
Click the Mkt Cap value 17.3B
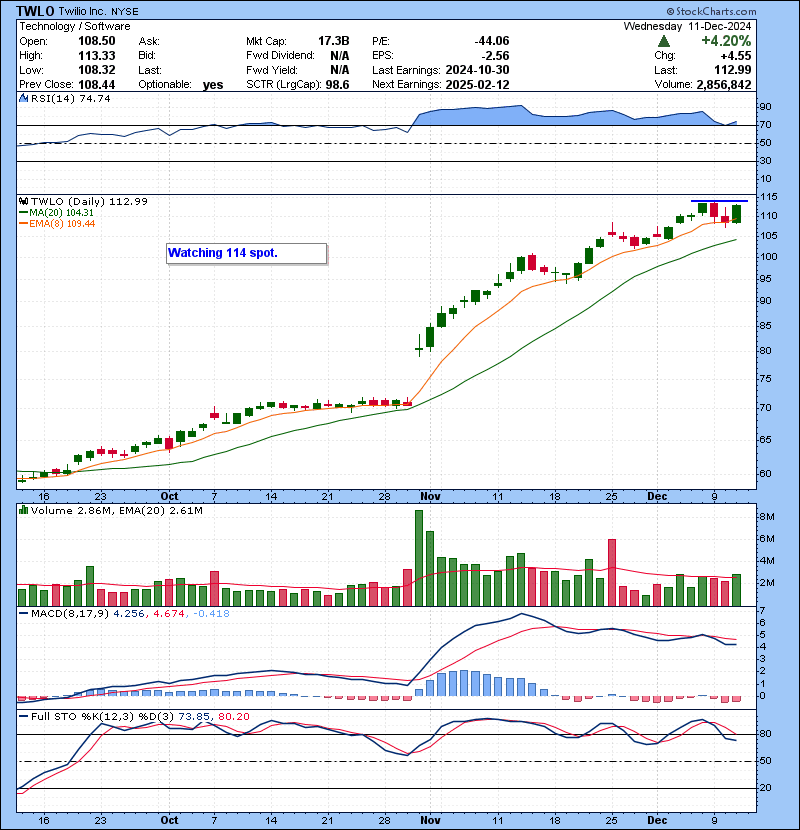tap(334, 41)
